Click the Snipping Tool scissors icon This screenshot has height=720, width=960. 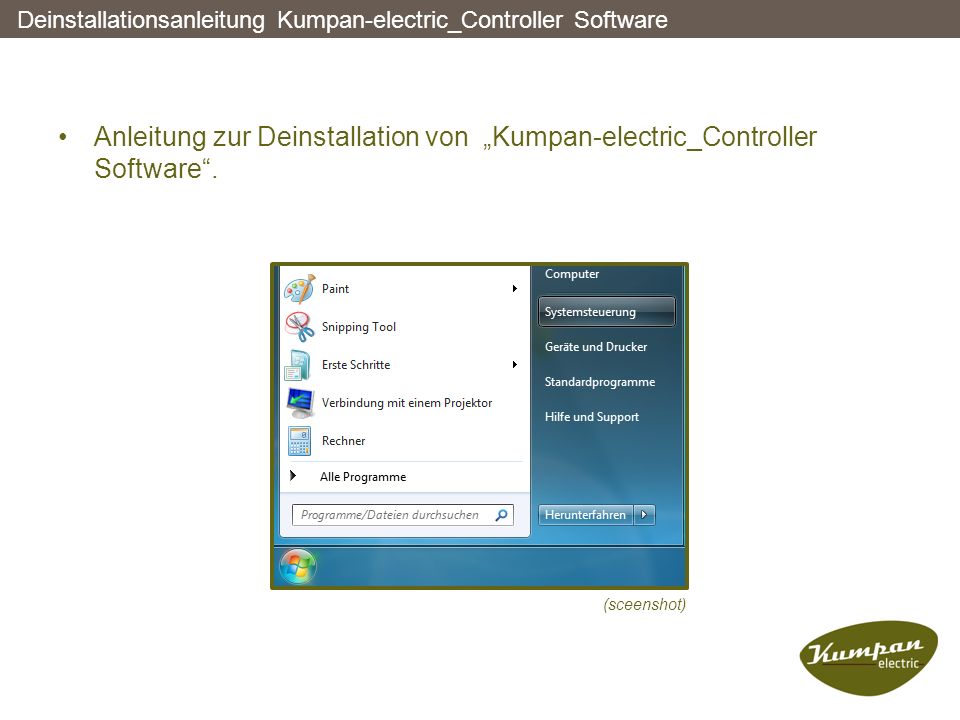click(x=299, y=327)
